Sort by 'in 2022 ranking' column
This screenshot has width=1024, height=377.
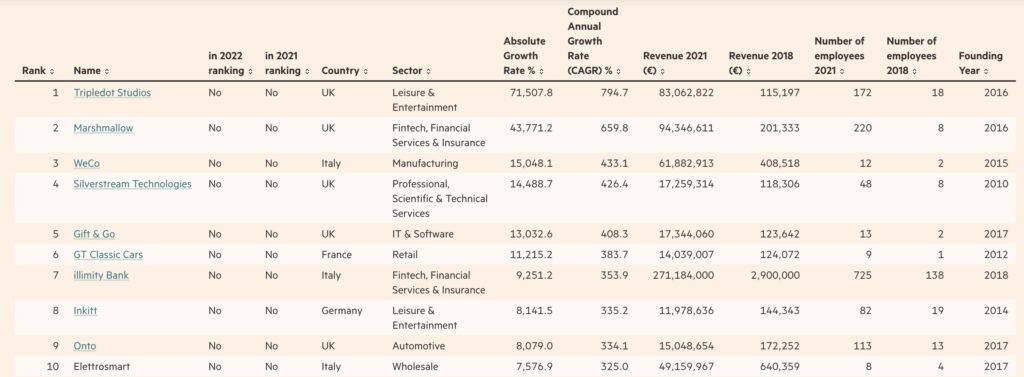(251, 71)
